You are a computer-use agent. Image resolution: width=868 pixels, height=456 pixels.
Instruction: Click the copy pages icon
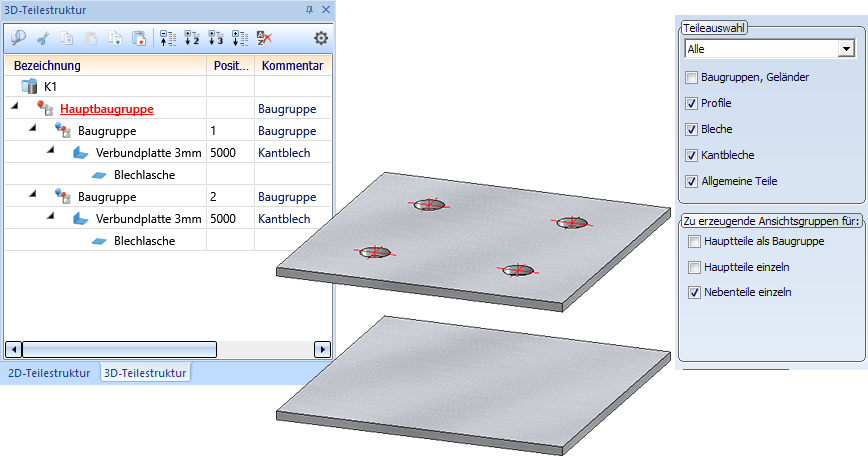point(67,38)
